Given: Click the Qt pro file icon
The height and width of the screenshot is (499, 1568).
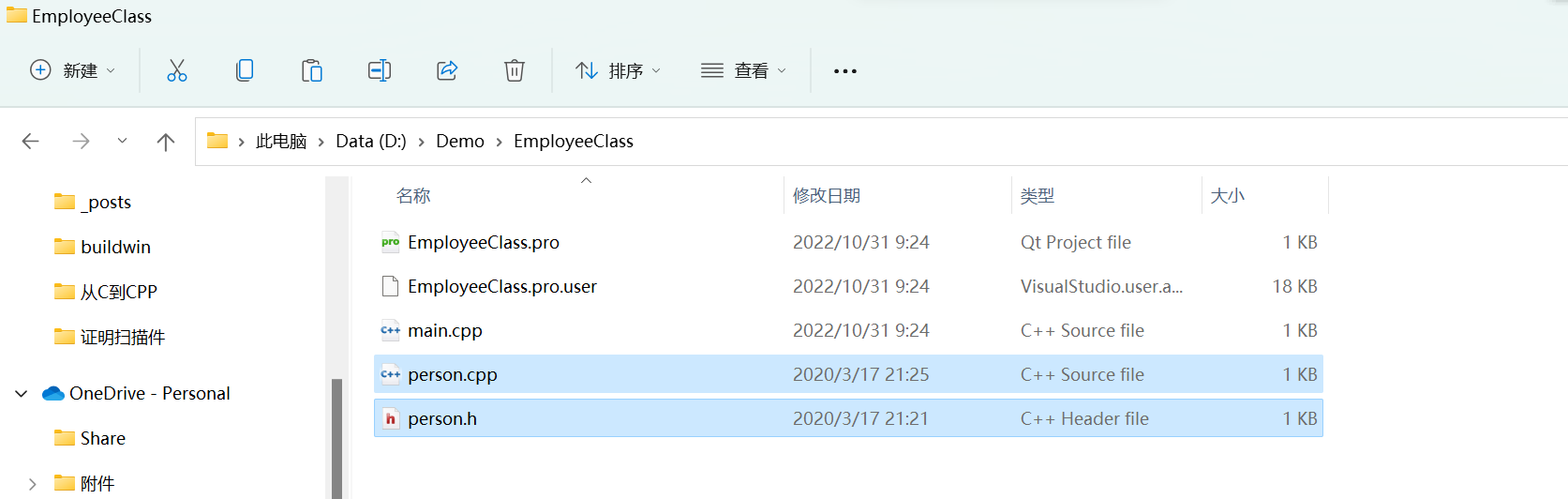Looking at the screenshot, I should [x=391, y=242].
